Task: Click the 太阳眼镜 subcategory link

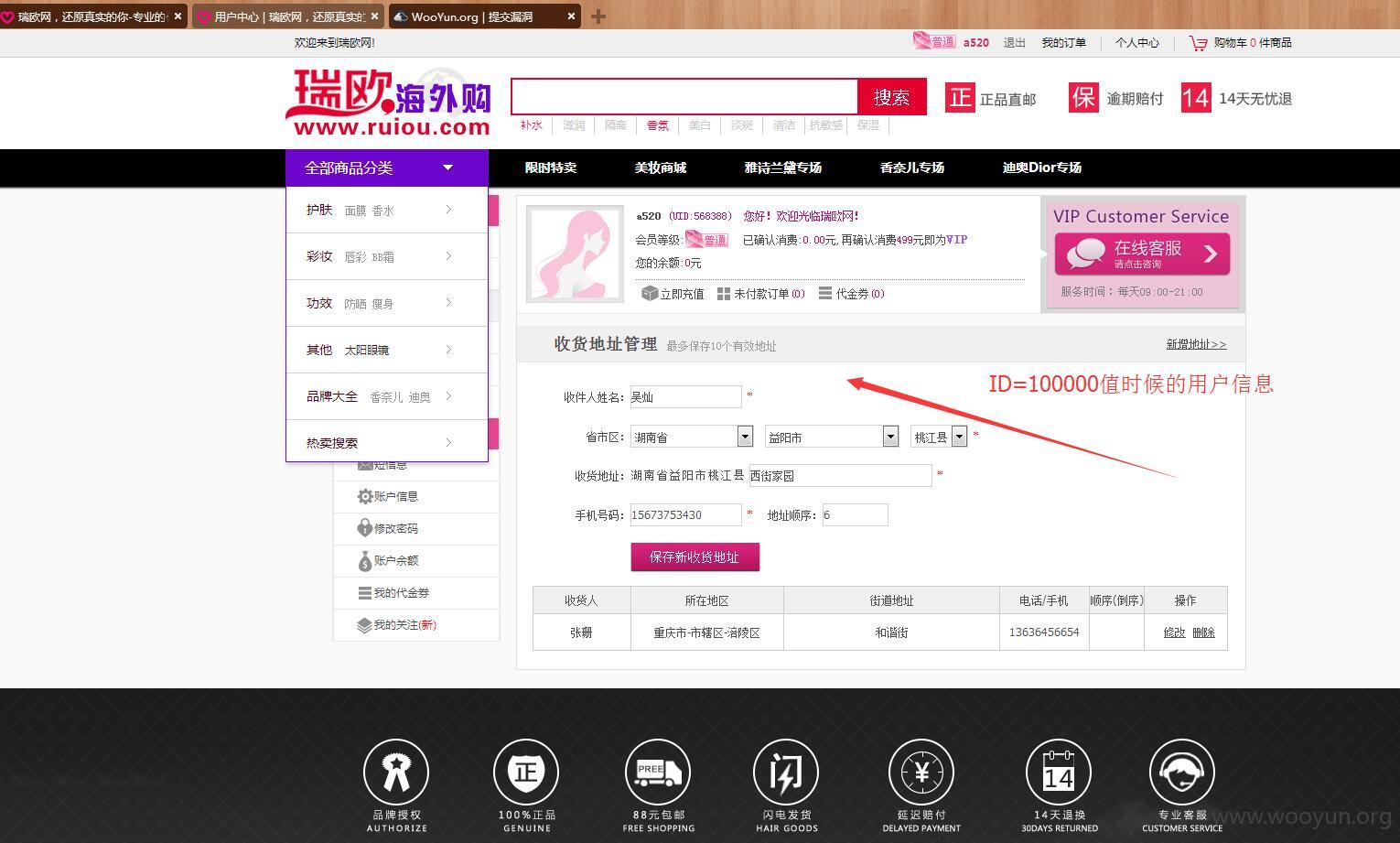Action: point(366,351)
